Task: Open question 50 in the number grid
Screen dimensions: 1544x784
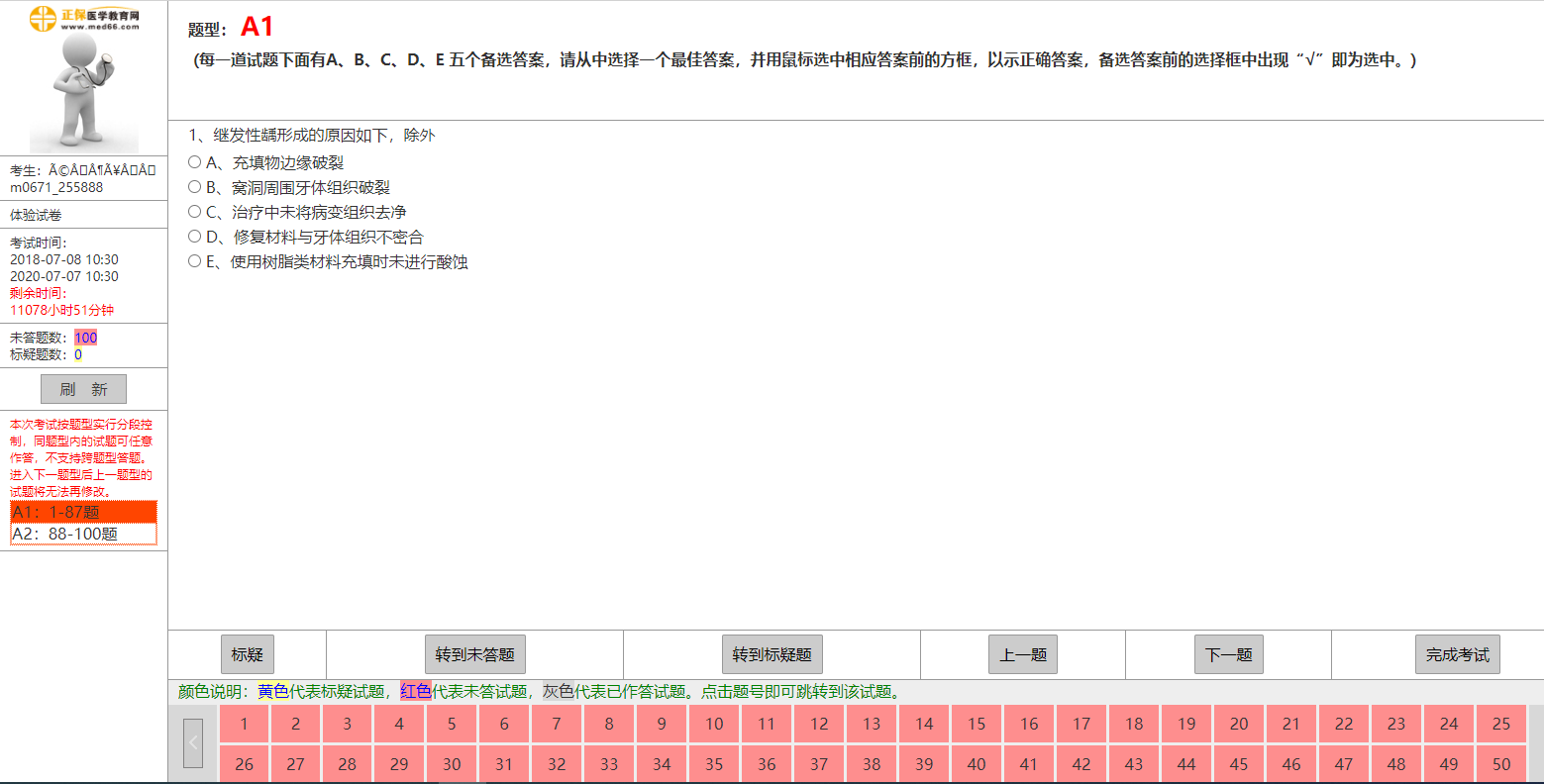Action: point(1501,764)
